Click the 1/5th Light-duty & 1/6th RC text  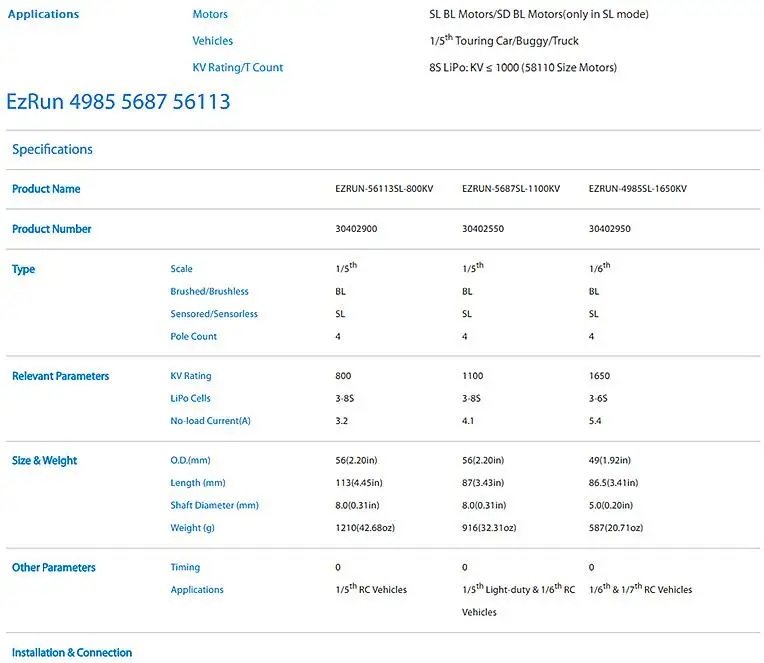[518, 589]
